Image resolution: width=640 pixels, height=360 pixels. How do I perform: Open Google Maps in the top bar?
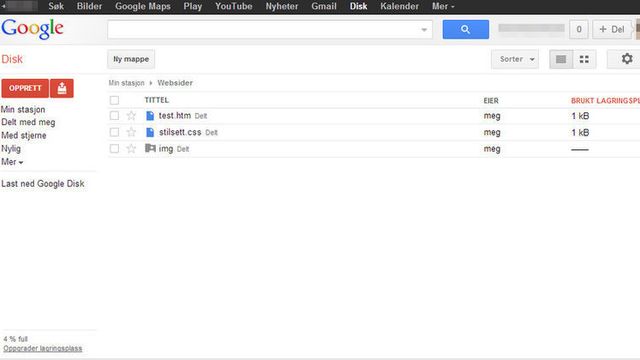[x=143, y=7]
